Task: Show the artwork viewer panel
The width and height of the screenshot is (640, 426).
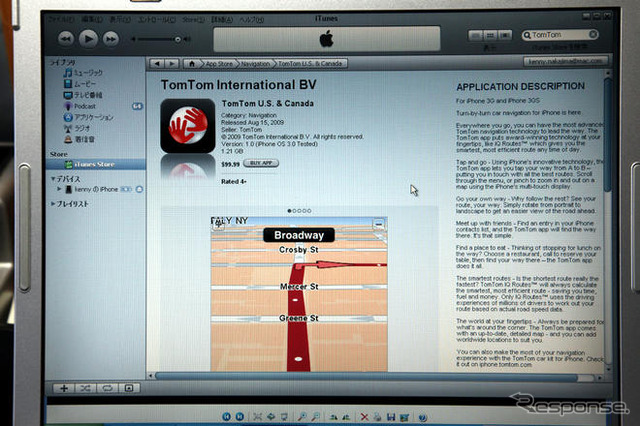Action: pos(129,388)
